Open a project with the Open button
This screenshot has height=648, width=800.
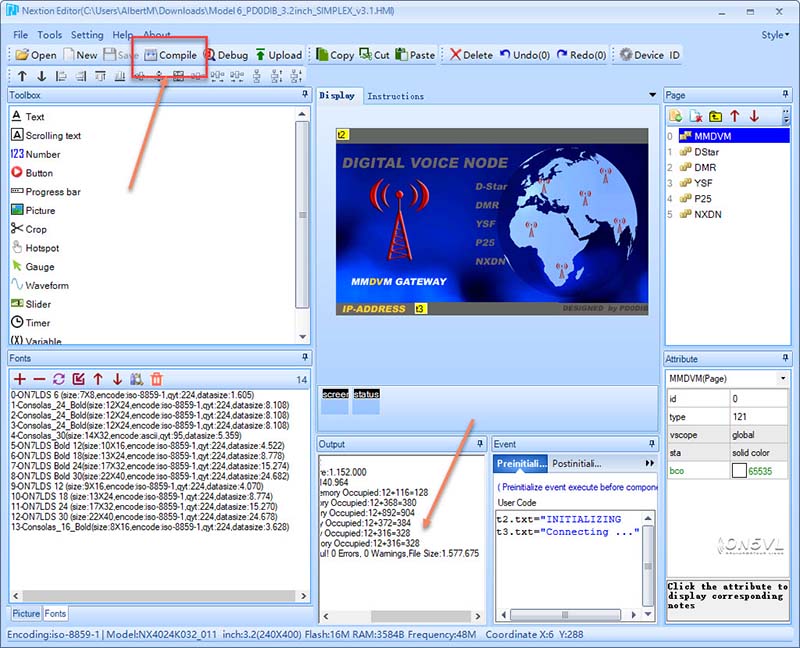pyautogui.click(x=36, y=55)
